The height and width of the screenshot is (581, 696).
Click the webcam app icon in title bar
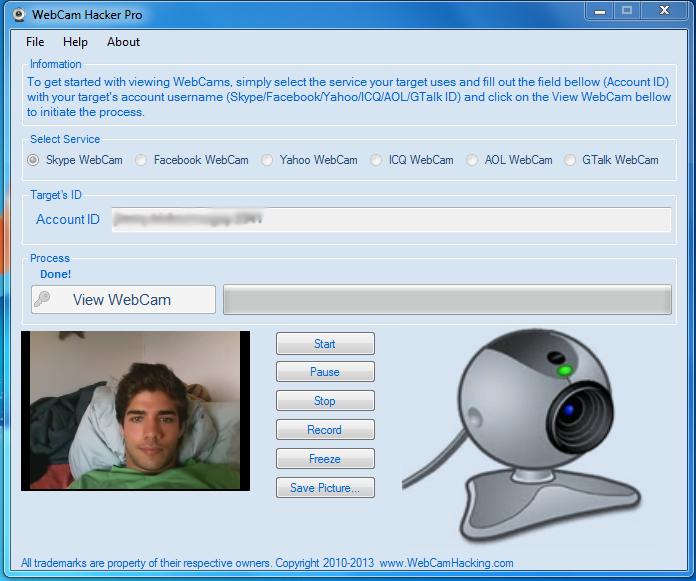pyautogui.click(x=19, y=15)
